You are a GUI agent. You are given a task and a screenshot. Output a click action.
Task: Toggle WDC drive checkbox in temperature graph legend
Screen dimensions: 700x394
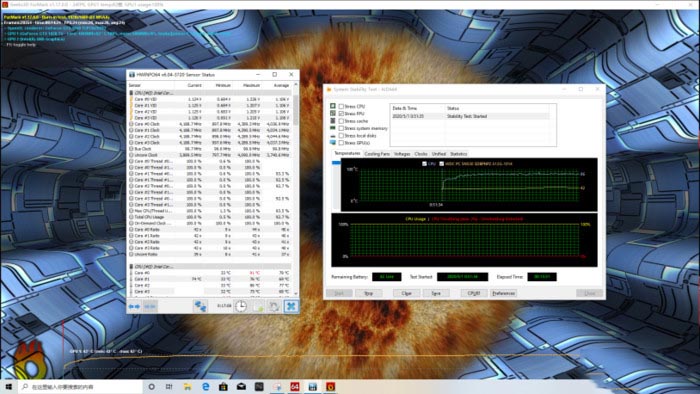(441, 164)
